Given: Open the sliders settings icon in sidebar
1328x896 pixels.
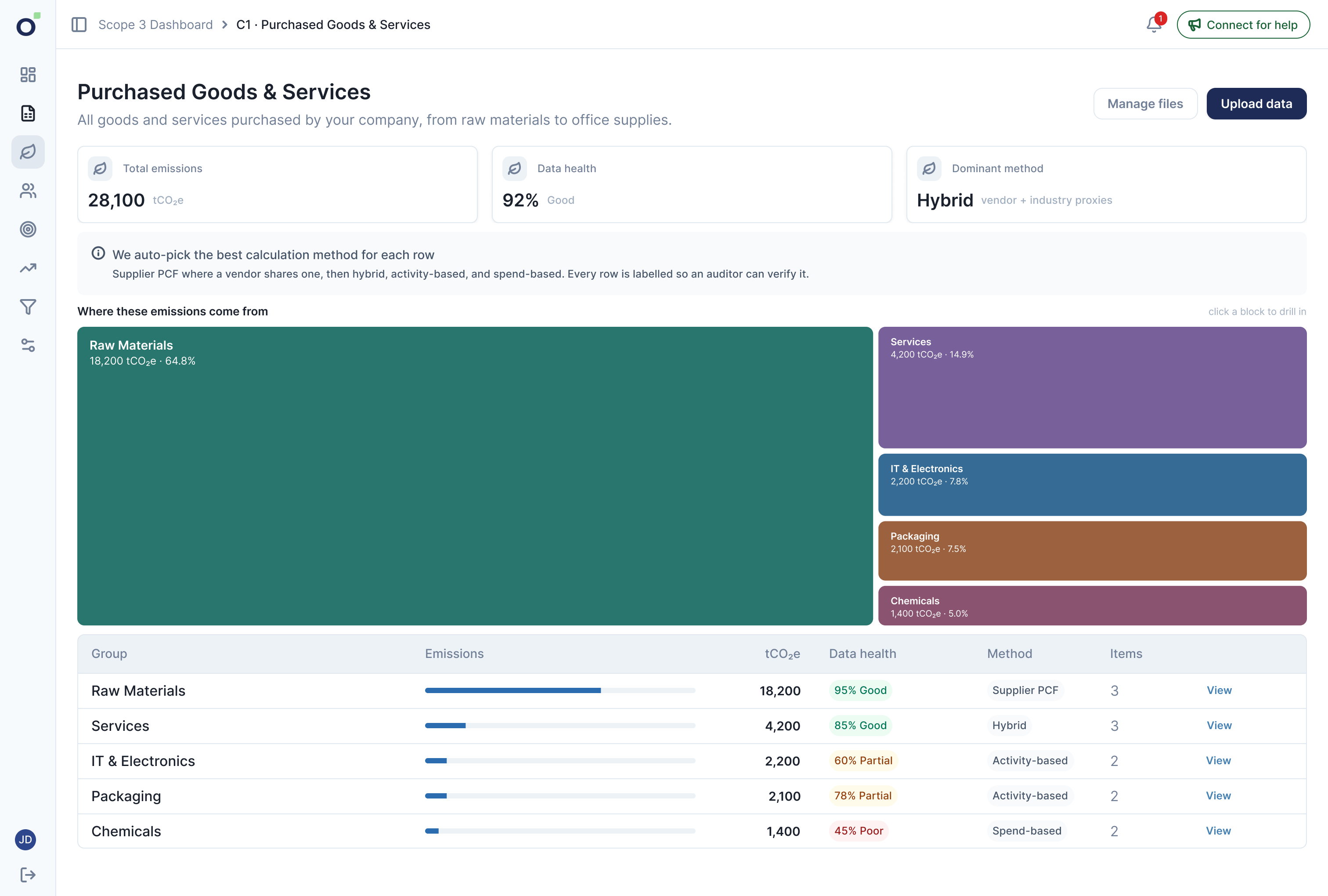Looking at the screenshot, I should pos(28,345).
